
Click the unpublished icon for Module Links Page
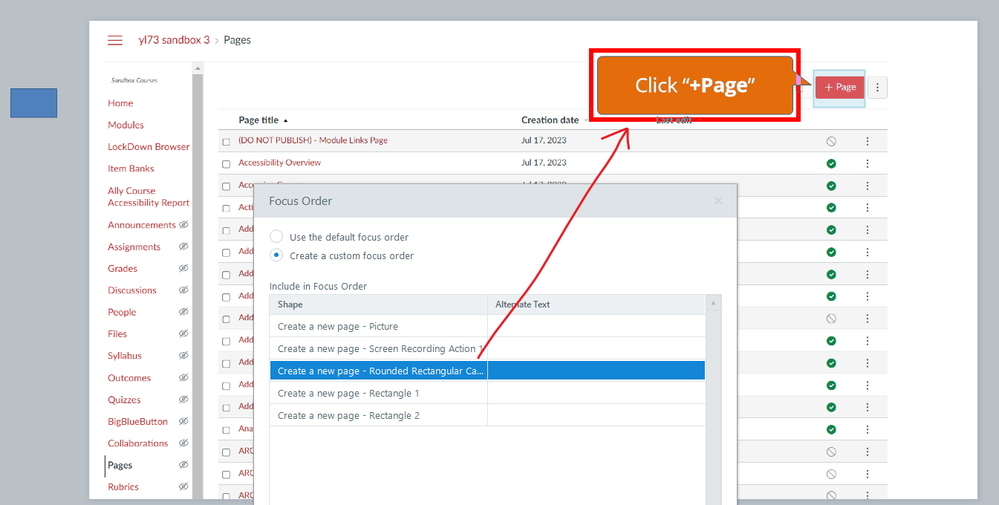831,141
